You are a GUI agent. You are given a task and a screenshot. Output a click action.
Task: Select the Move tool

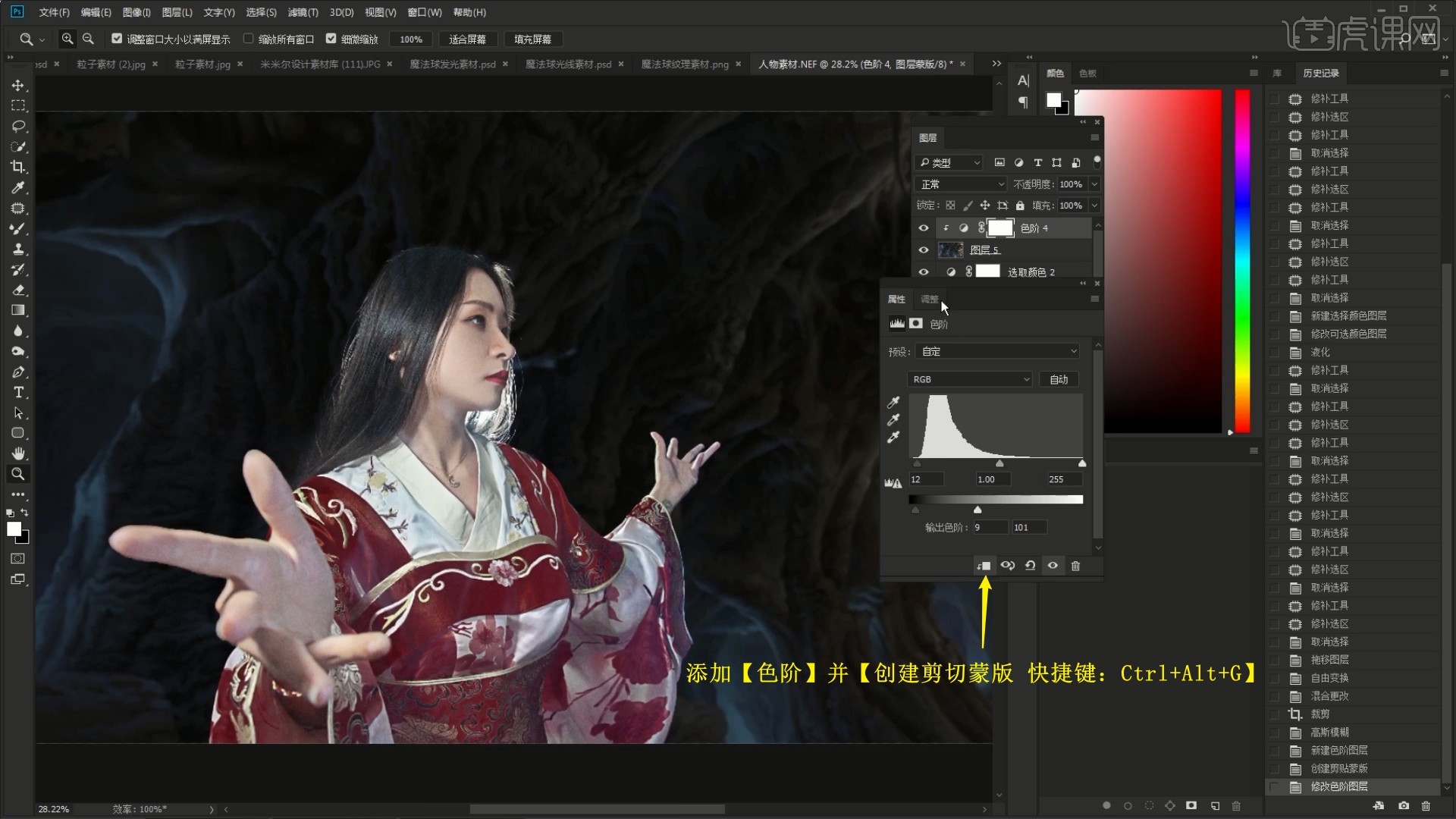[x=18, y=86]
